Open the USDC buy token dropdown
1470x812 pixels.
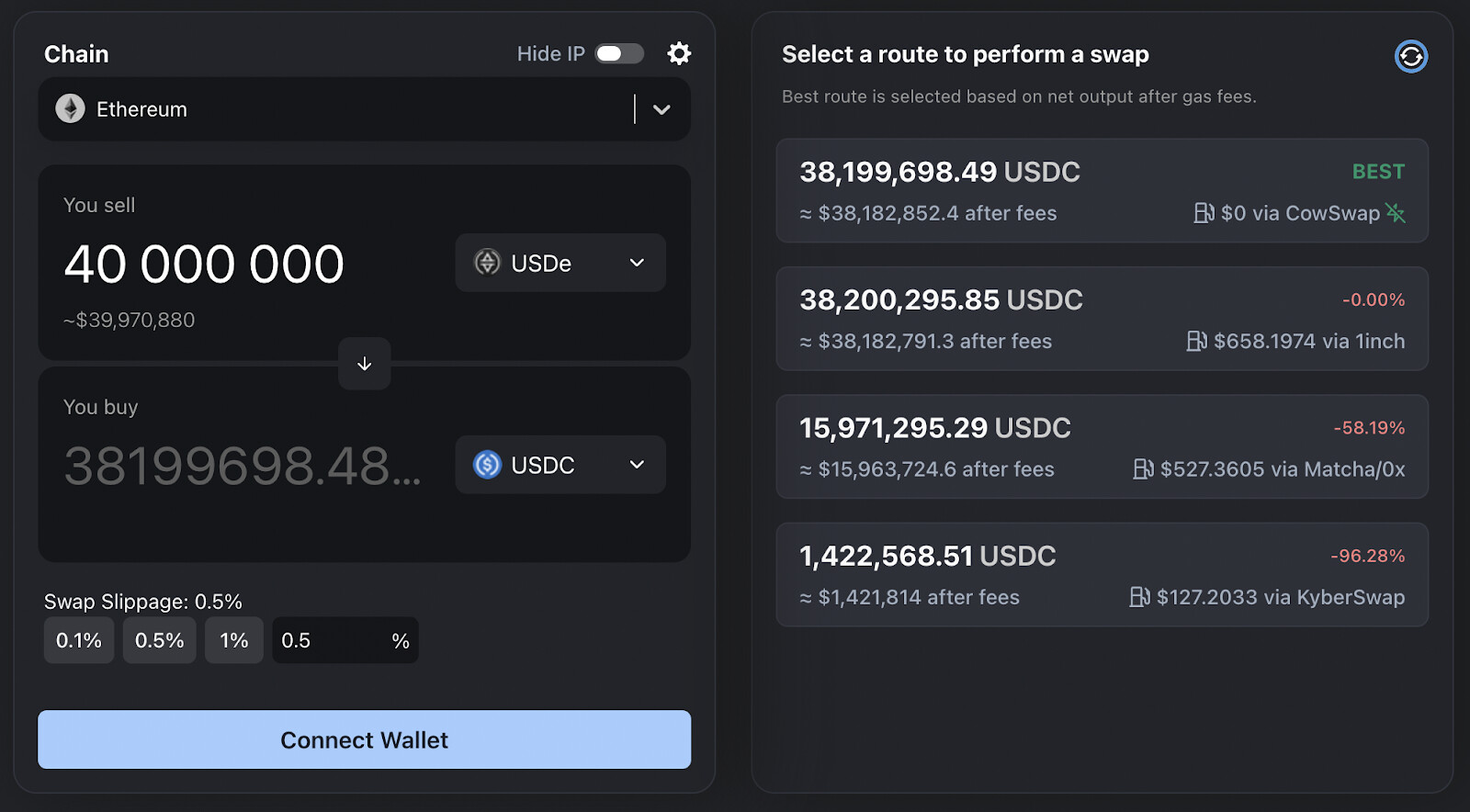[560, 465]
